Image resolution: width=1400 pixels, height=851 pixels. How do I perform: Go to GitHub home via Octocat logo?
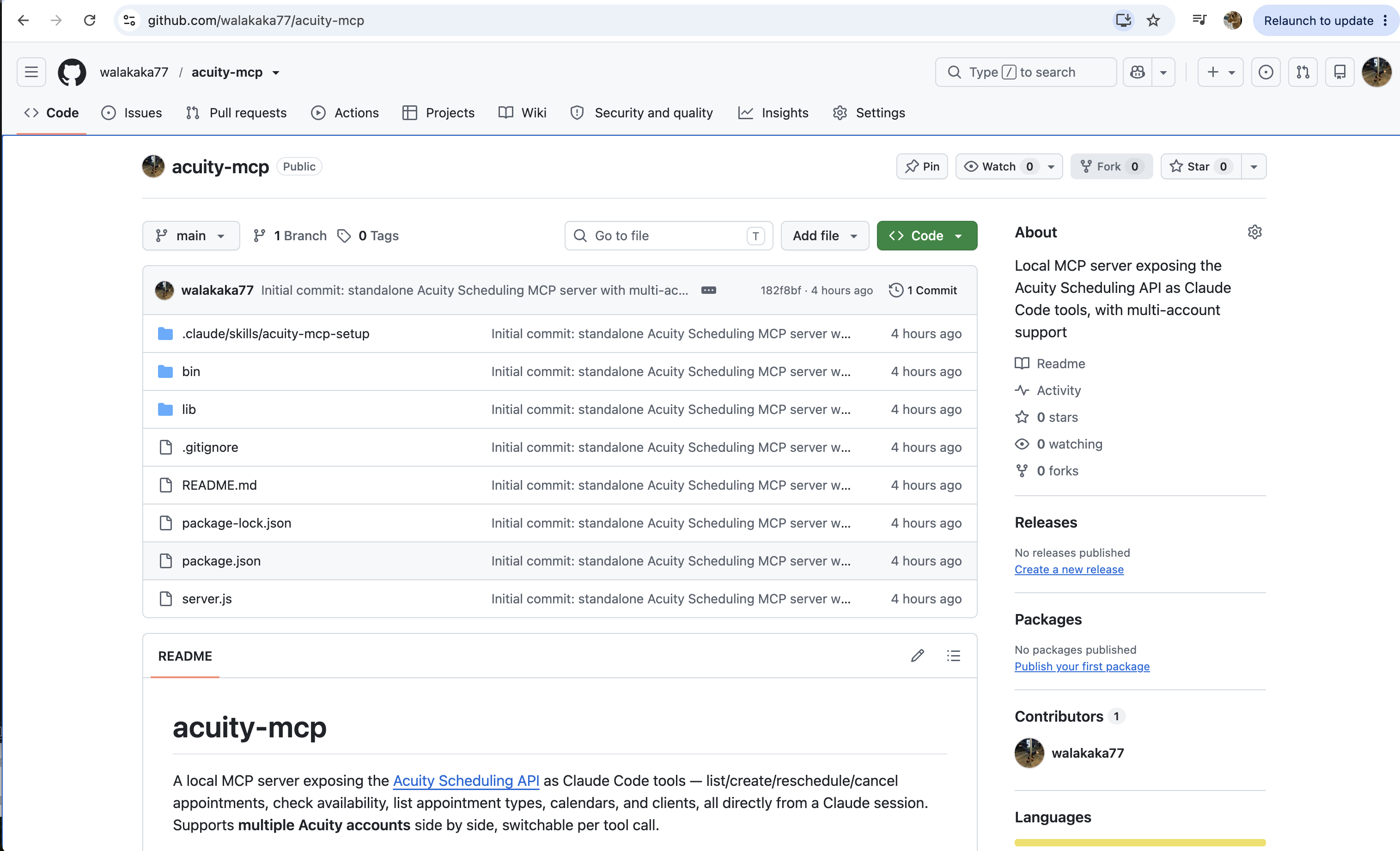72,72
